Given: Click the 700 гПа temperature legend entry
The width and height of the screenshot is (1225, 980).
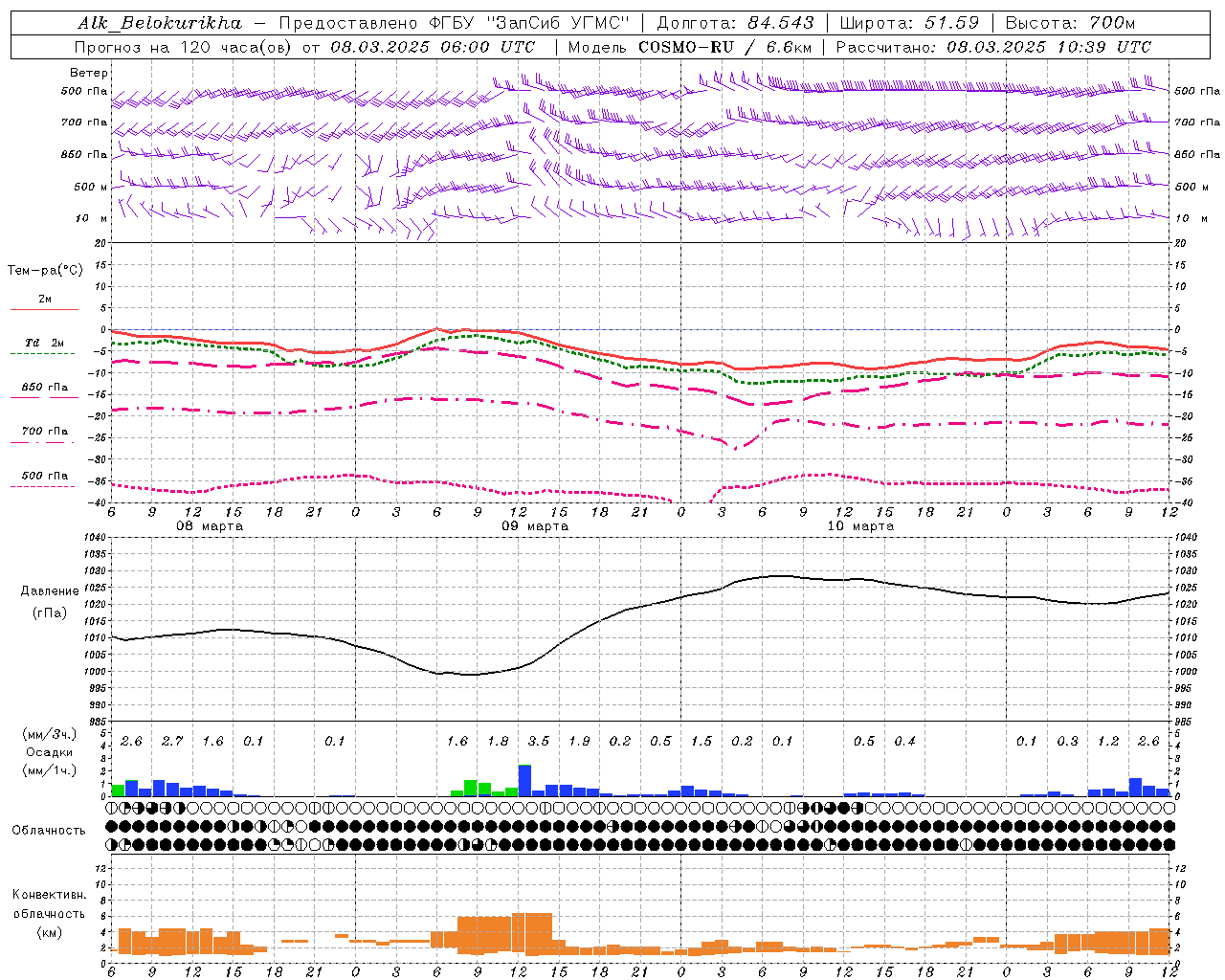Looking at the screenshot, I should click(x=45, y=432).
